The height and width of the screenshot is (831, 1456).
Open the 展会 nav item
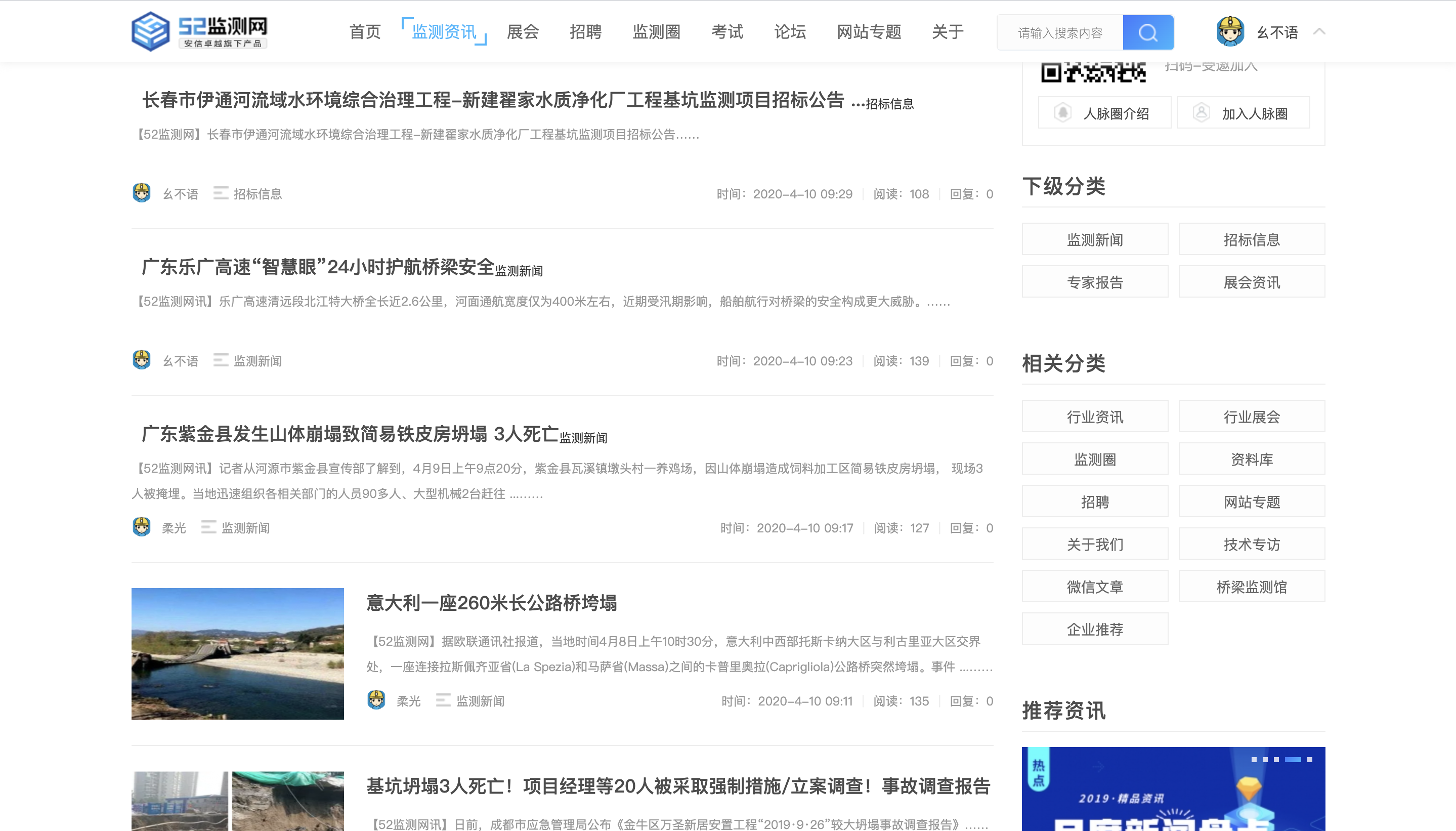point(523,32)
